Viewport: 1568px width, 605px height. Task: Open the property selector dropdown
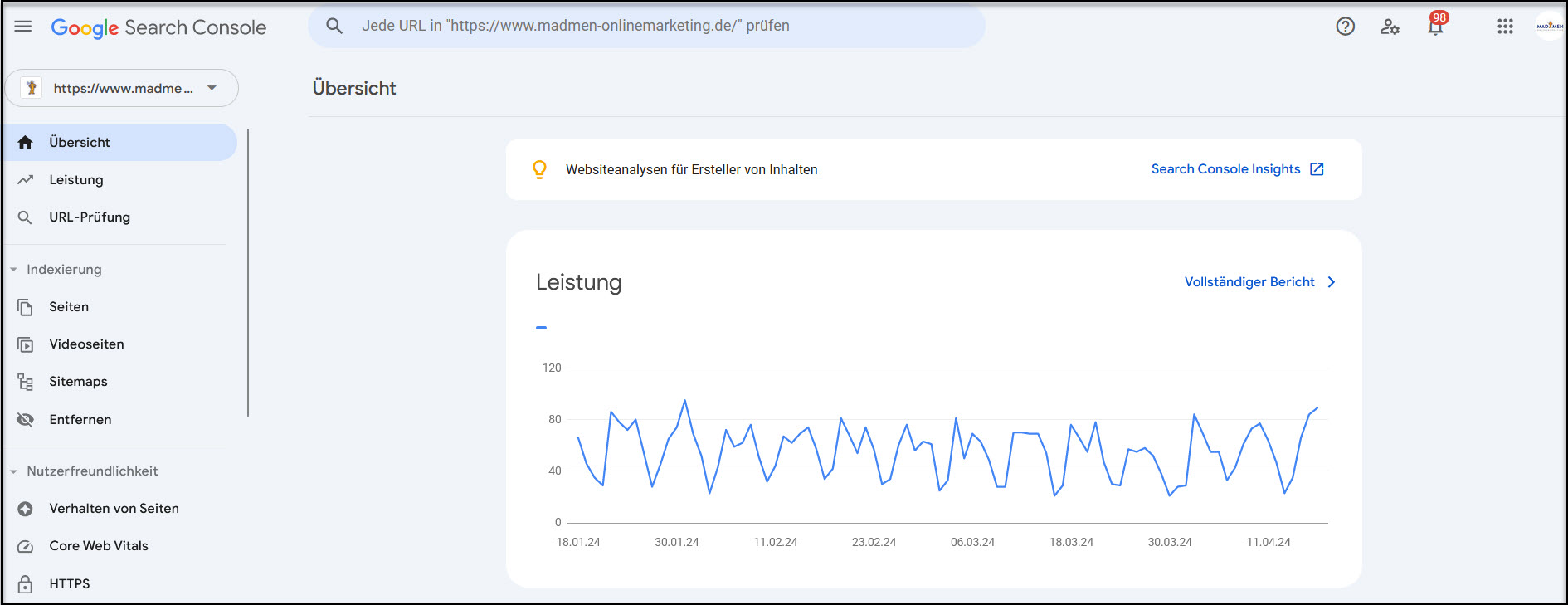click(122, 88)
